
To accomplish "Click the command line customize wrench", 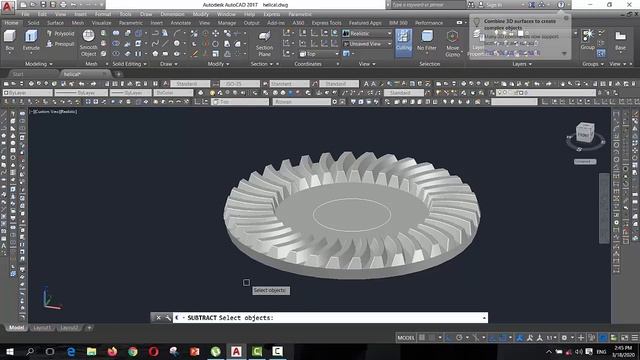I will [167, 318].
